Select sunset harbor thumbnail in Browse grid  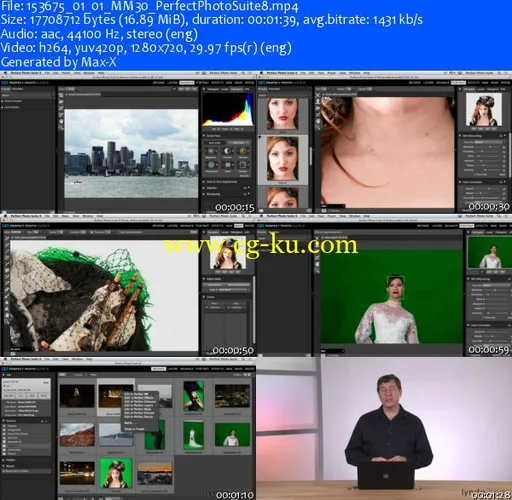155,474
